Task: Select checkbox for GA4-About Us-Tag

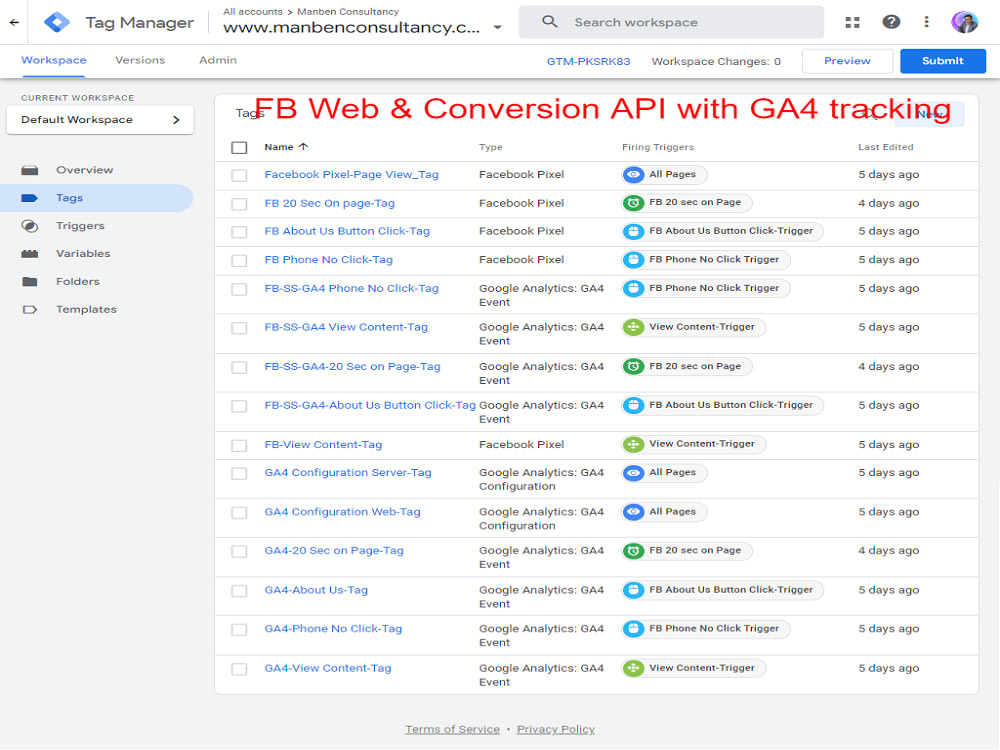Action: point(239,591)
